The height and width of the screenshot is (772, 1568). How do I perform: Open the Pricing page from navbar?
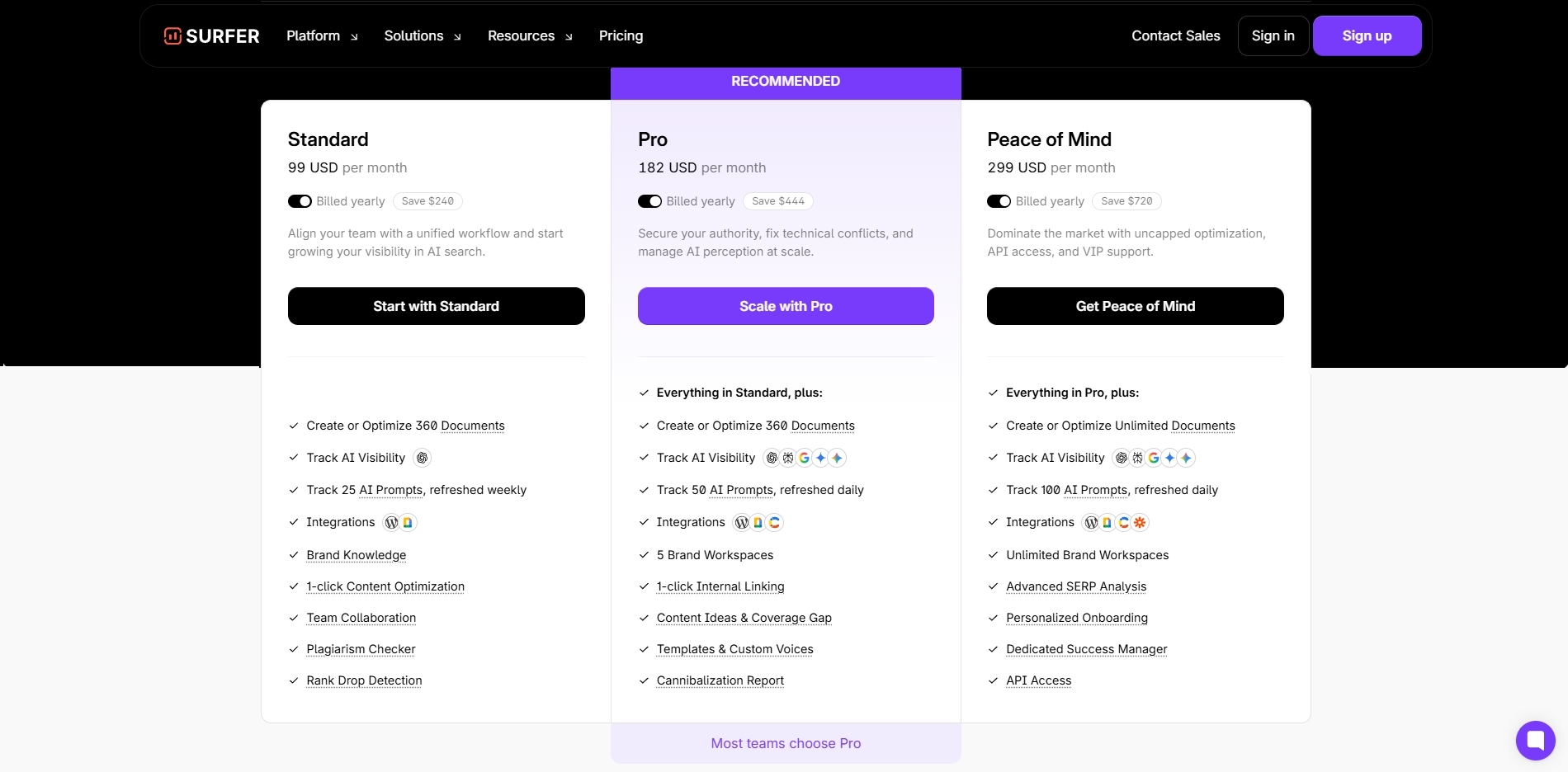click(621, 36)
